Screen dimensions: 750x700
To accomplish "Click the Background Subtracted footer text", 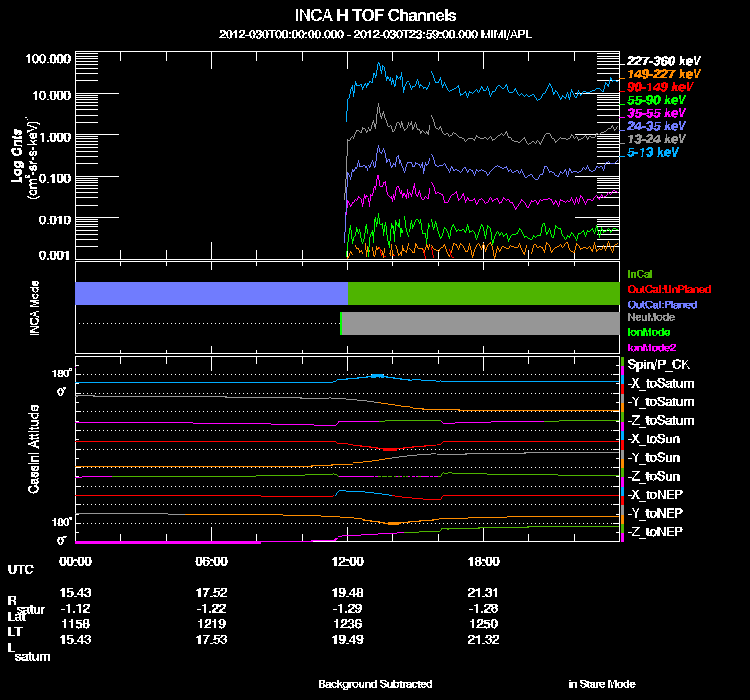I will pyautogui.click(x=375, y=684).
